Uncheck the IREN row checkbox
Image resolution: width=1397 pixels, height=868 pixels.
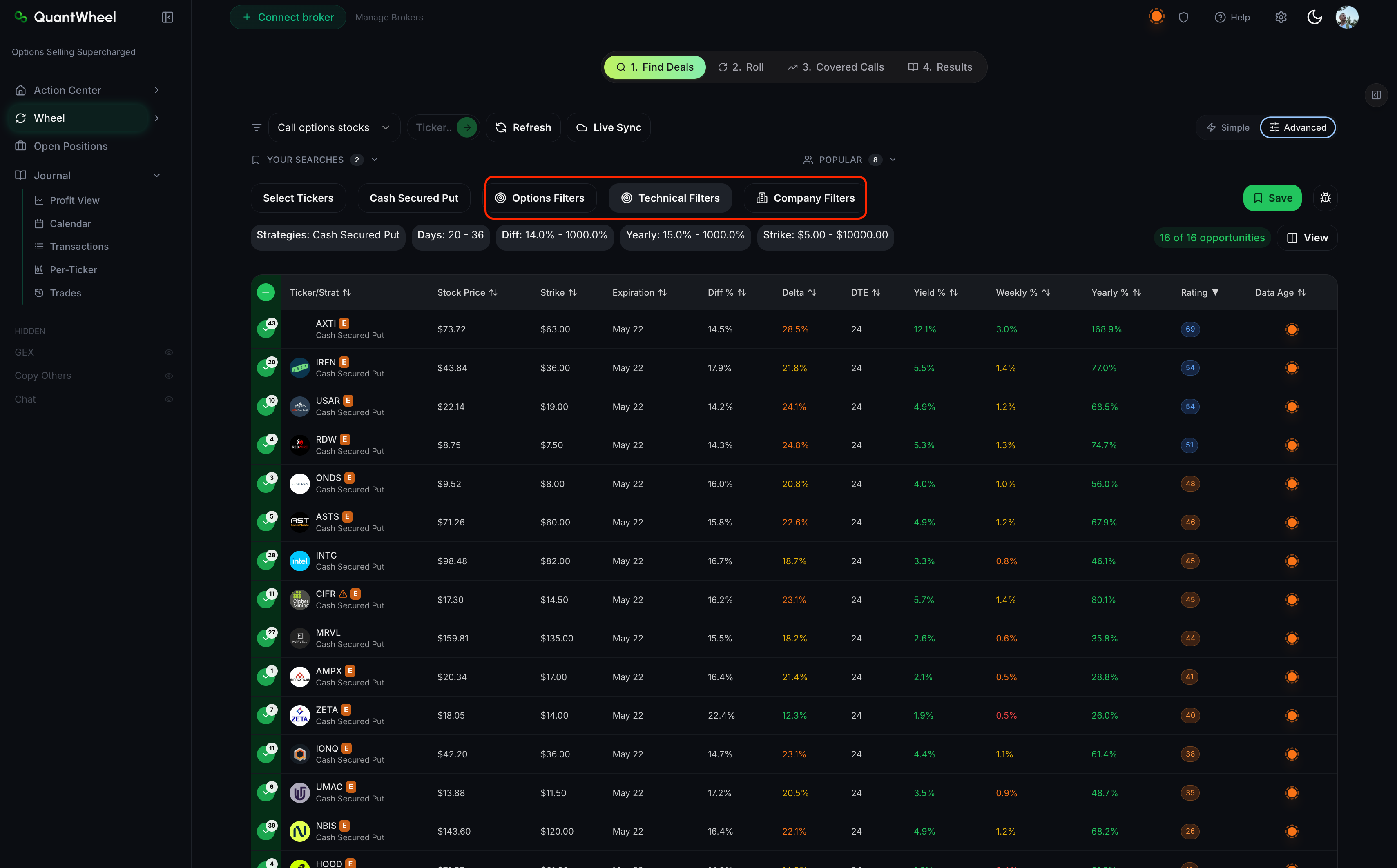[266, 368]
